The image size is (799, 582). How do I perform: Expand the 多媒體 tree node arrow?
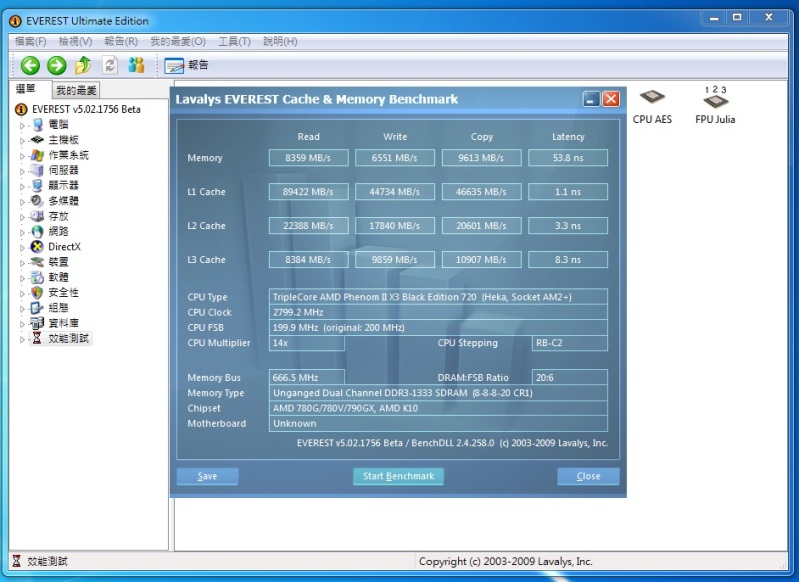tap(22, 202)
